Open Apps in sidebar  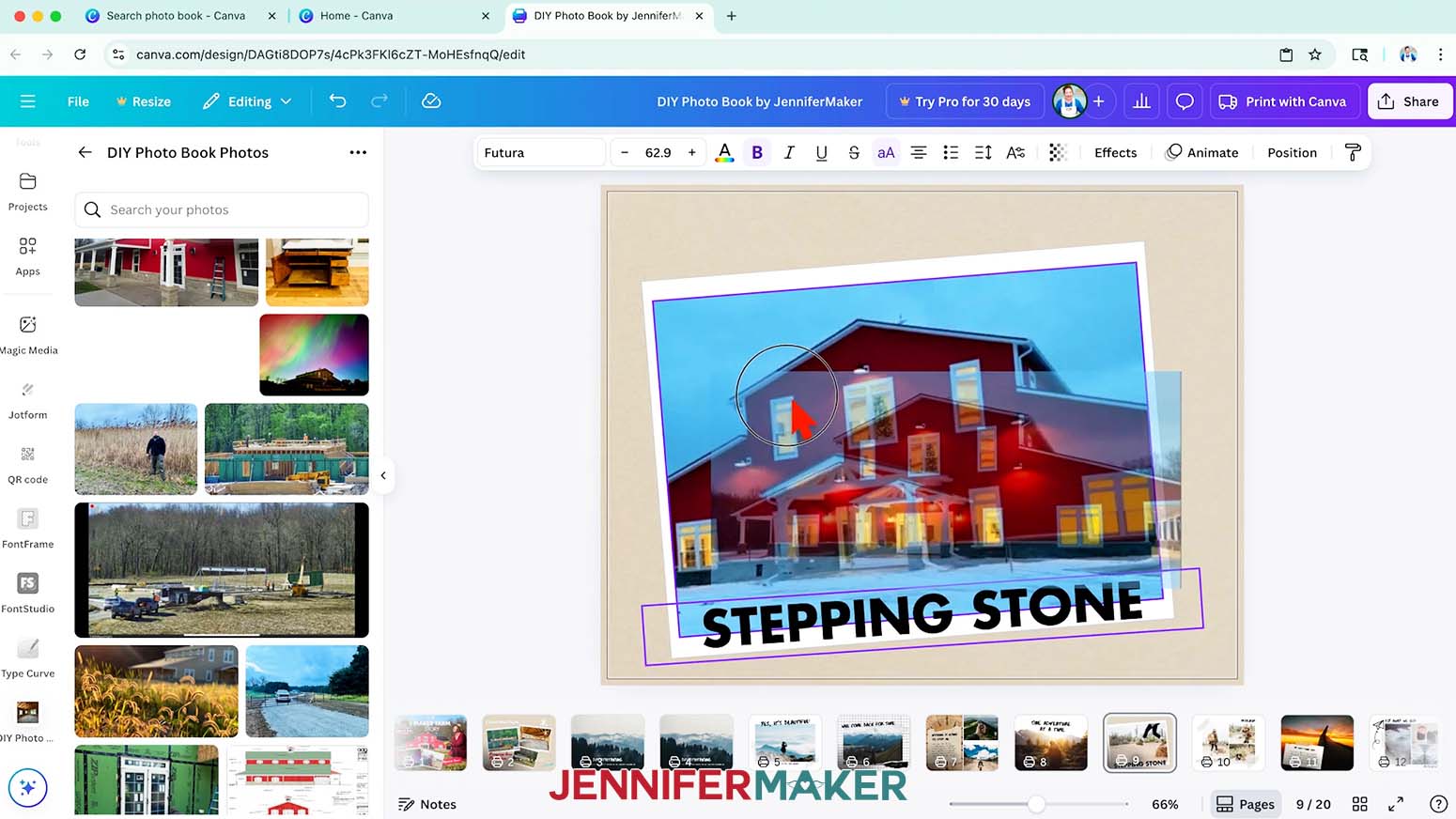tap(27, 256)
